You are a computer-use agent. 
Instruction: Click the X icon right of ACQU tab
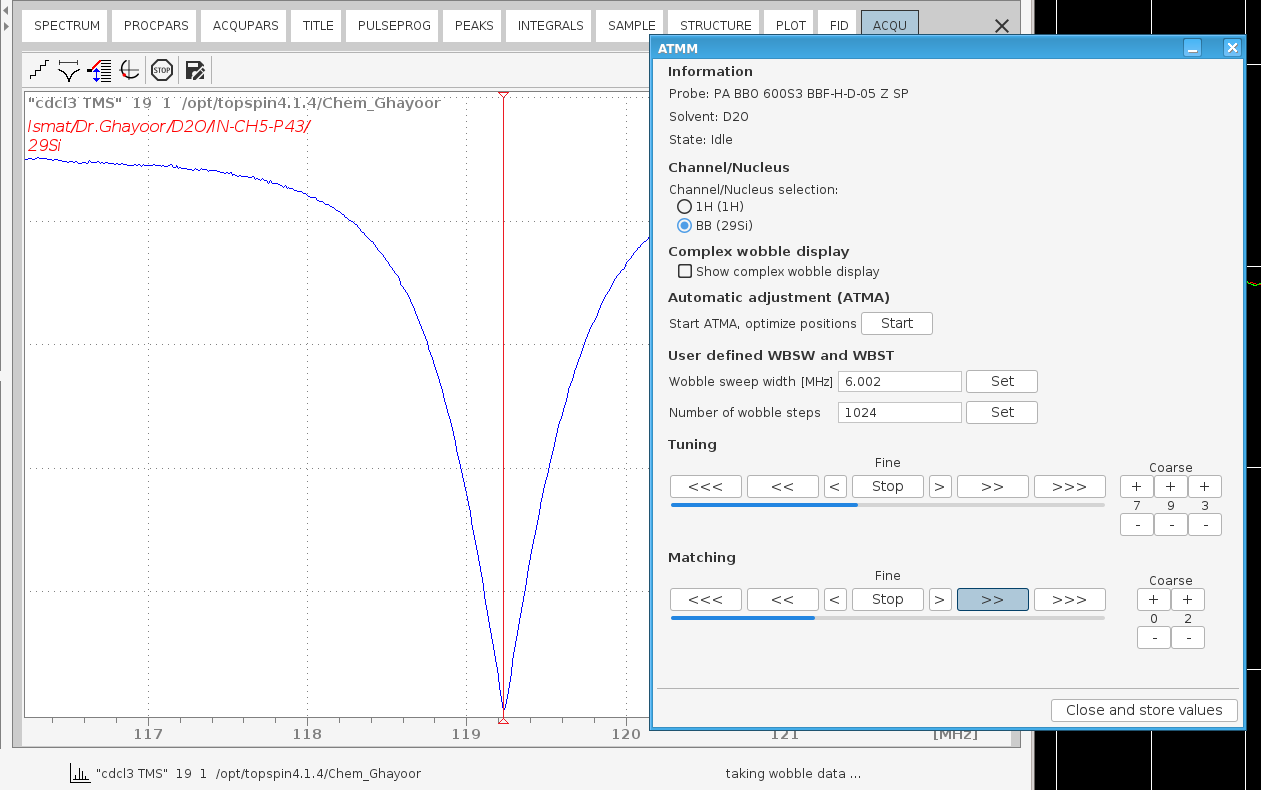click(x=1001, y=26)
